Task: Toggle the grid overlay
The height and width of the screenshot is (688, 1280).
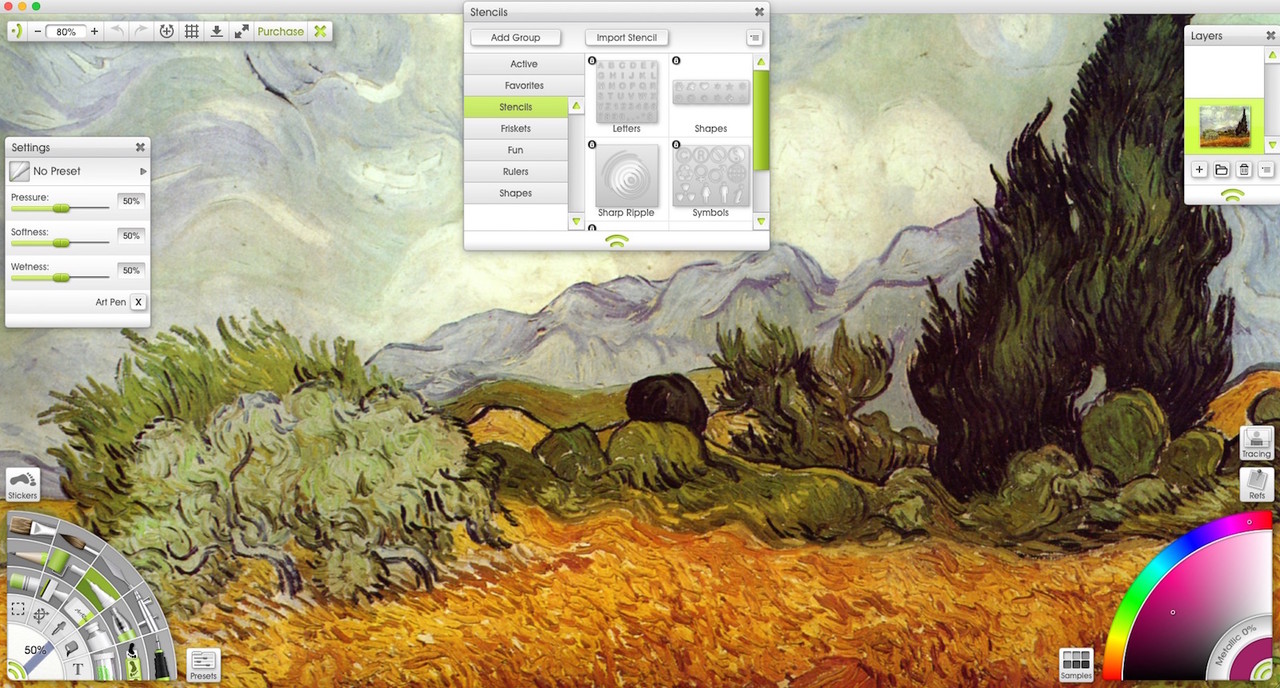Action: click(192, 31)
